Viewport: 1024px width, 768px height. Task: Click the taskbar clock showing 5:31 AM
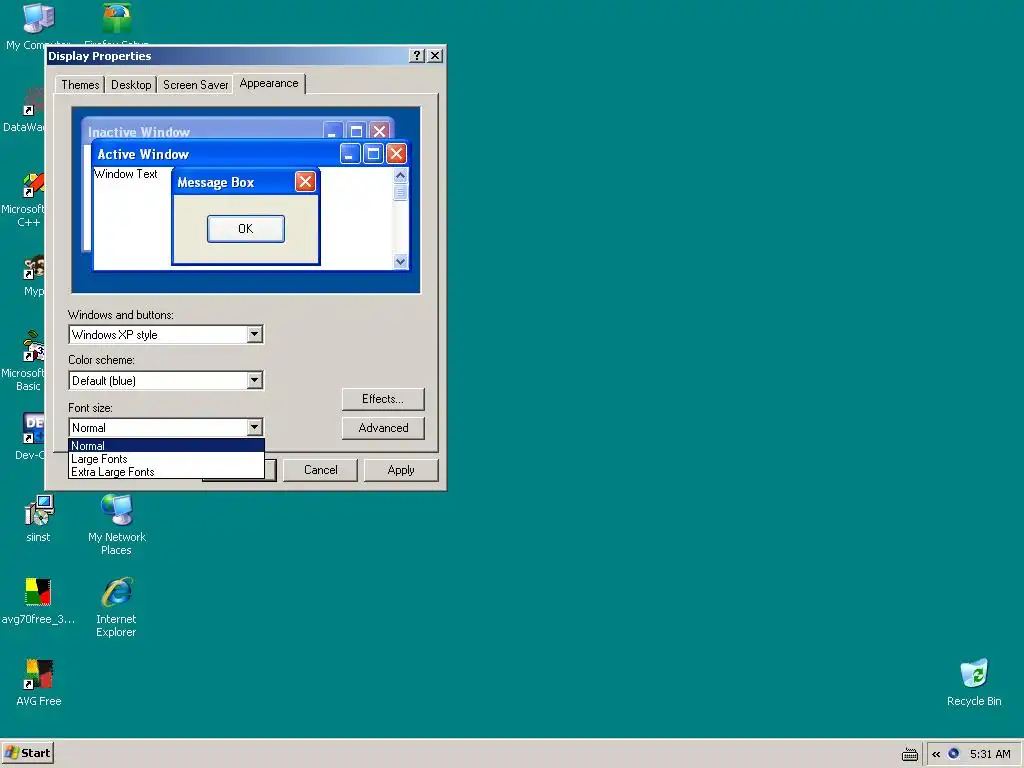(990, 754)
